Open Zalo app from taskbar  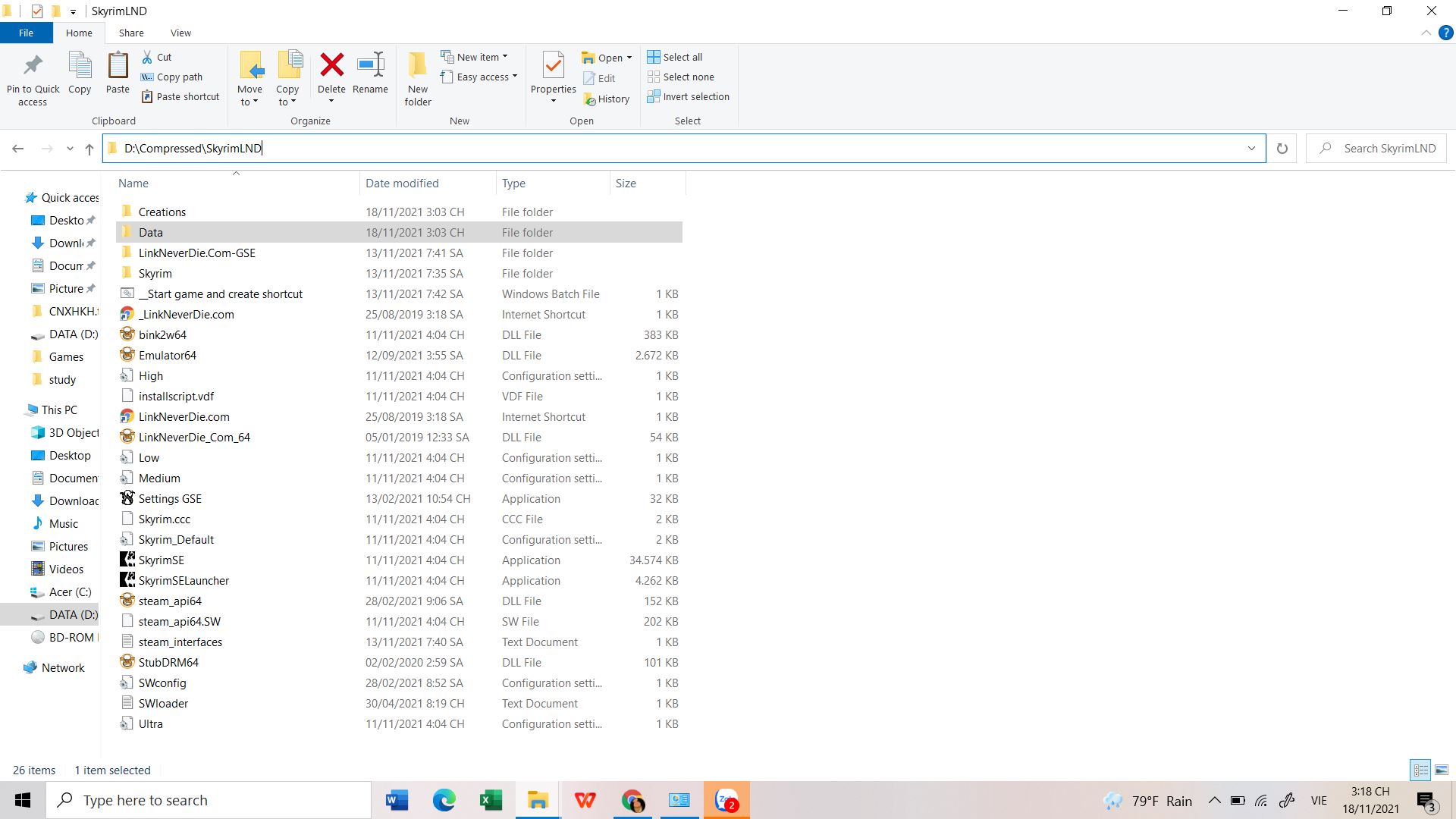(726, 800)
